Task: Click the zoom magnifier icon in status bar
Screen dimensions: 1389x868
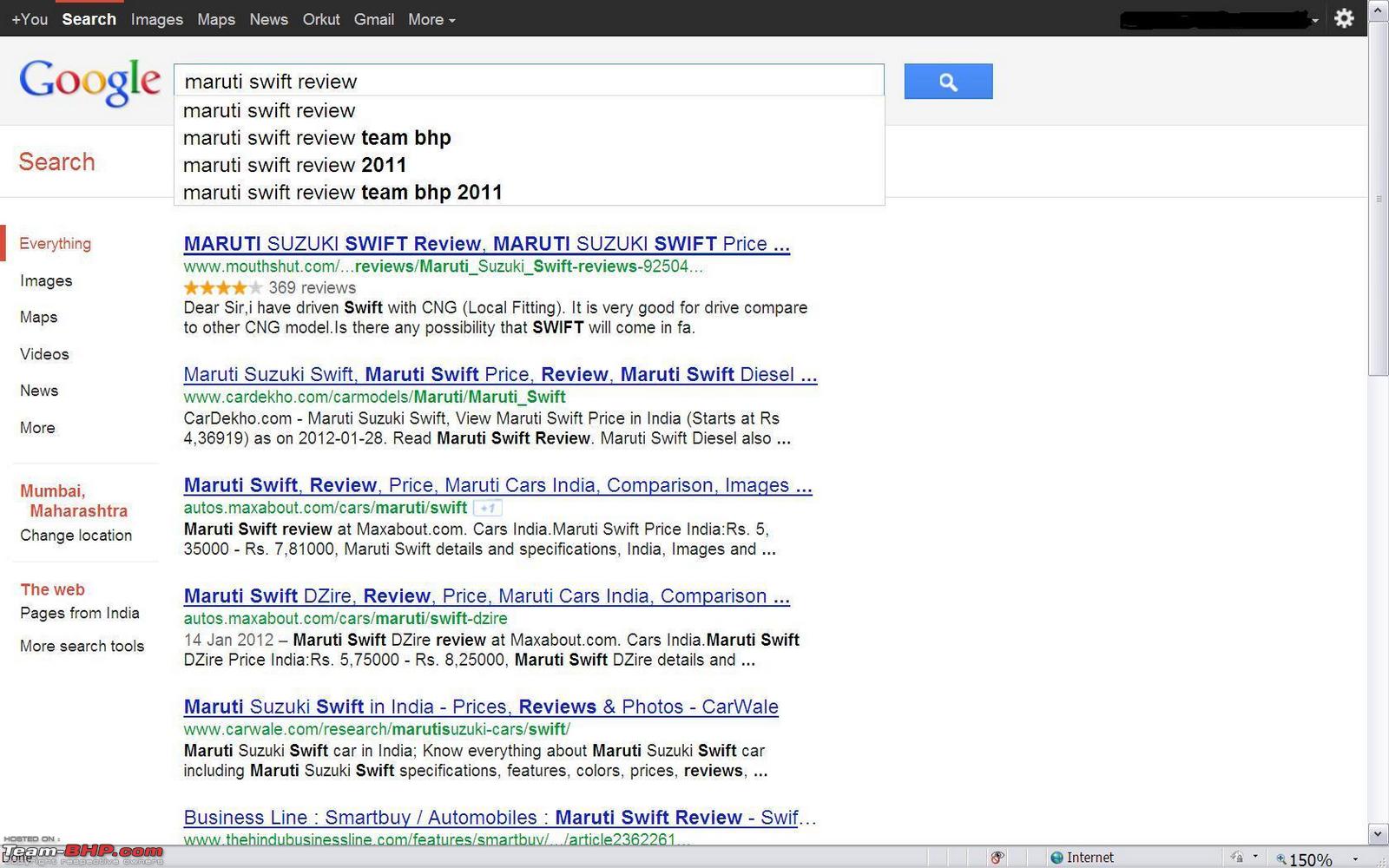Action: (x=1281, y=858)
